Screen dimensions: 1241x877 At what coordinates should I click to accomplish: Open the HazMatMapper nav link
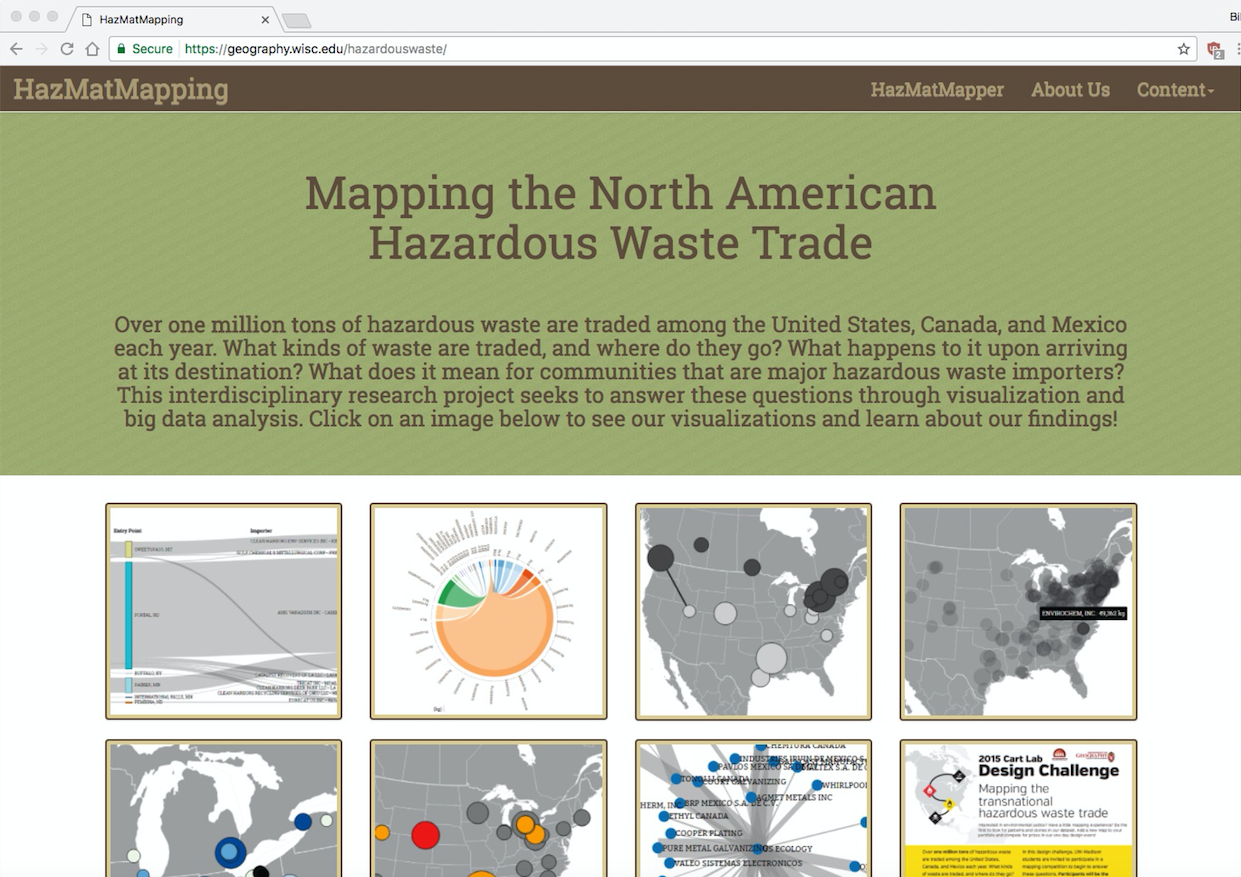(937, 90)
